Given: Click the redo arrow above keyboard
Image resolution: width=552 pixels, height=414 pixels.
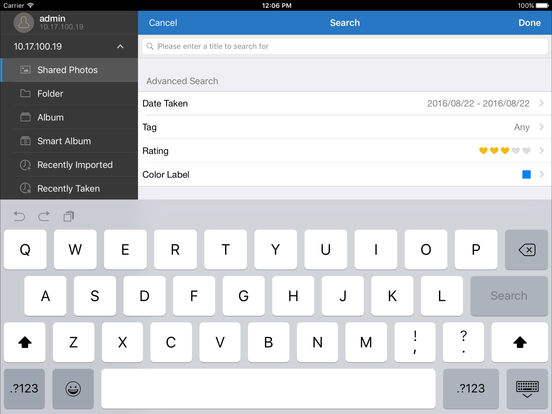Looking at the screenshot, I should click(x=44, y=216).
